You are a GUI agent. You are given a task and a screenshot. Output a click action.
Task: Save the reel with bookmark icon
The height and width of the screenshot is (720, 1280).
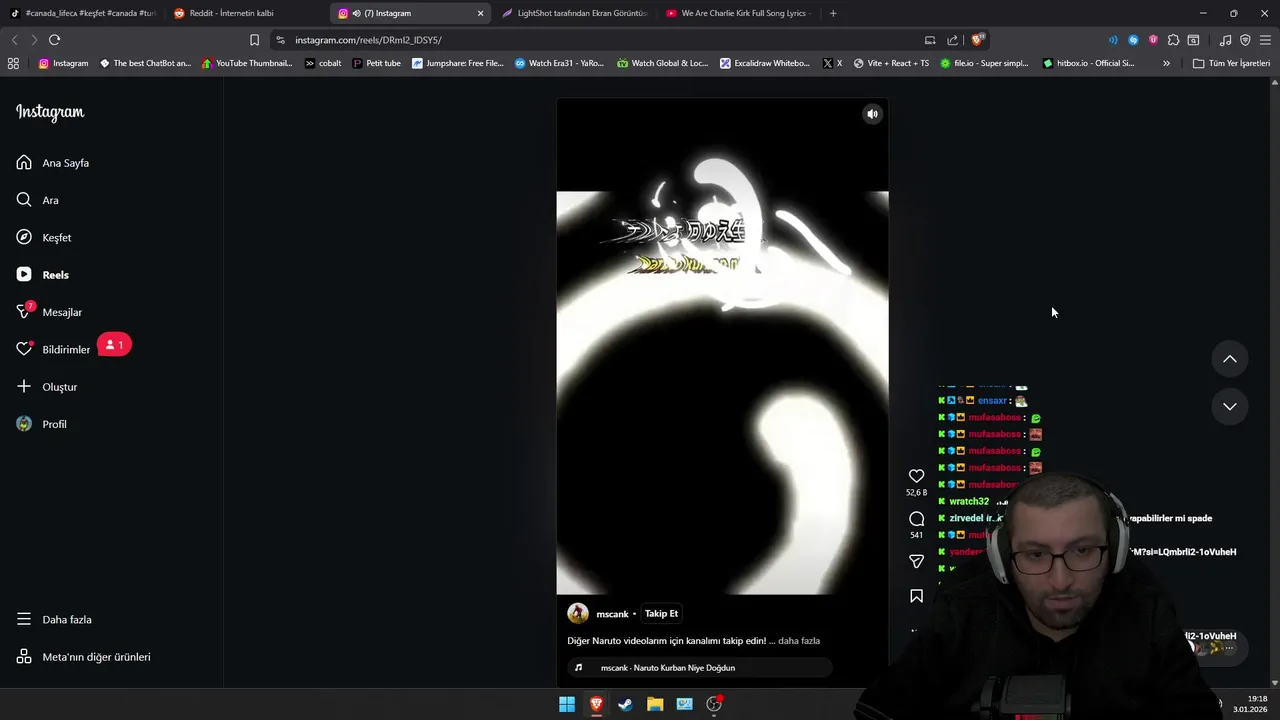916,596
